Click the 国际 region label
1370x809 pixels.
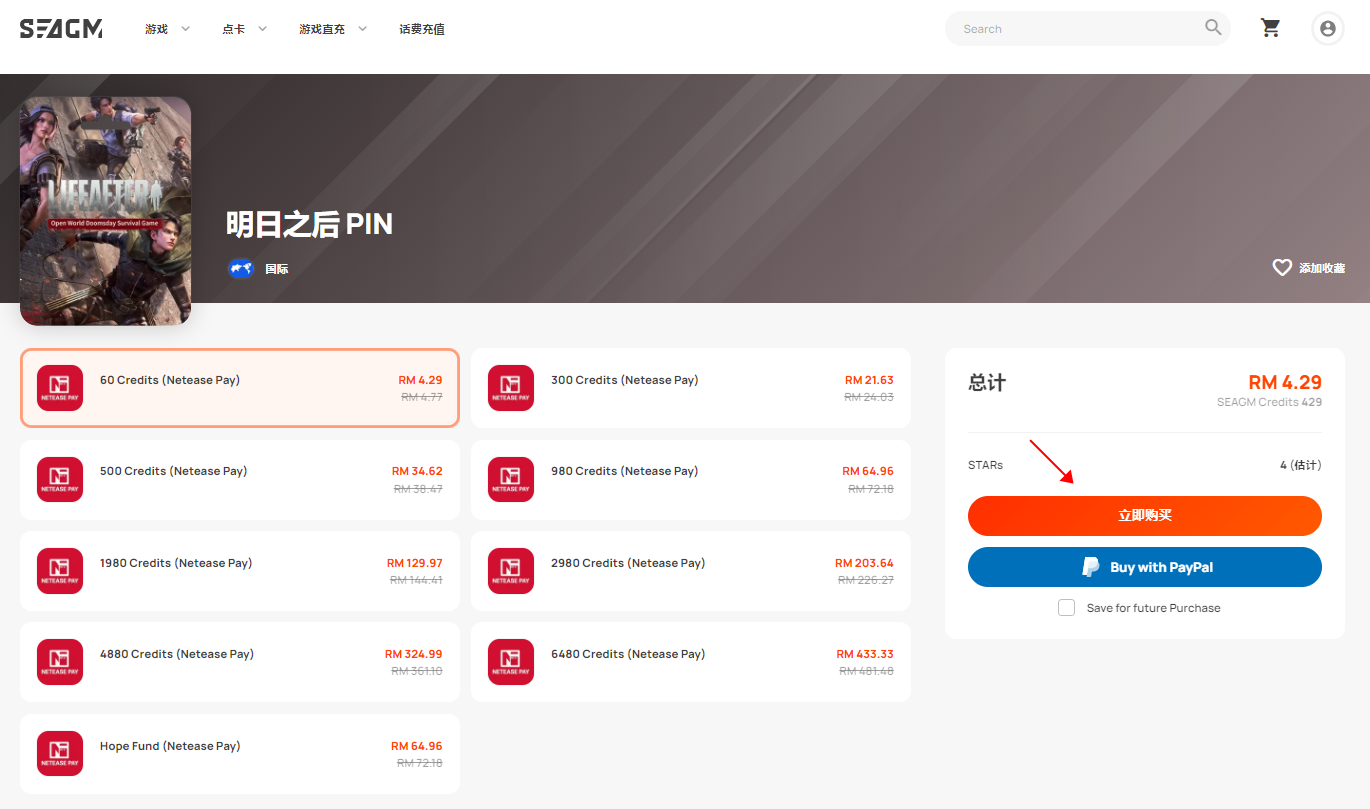tap(277, 269)
